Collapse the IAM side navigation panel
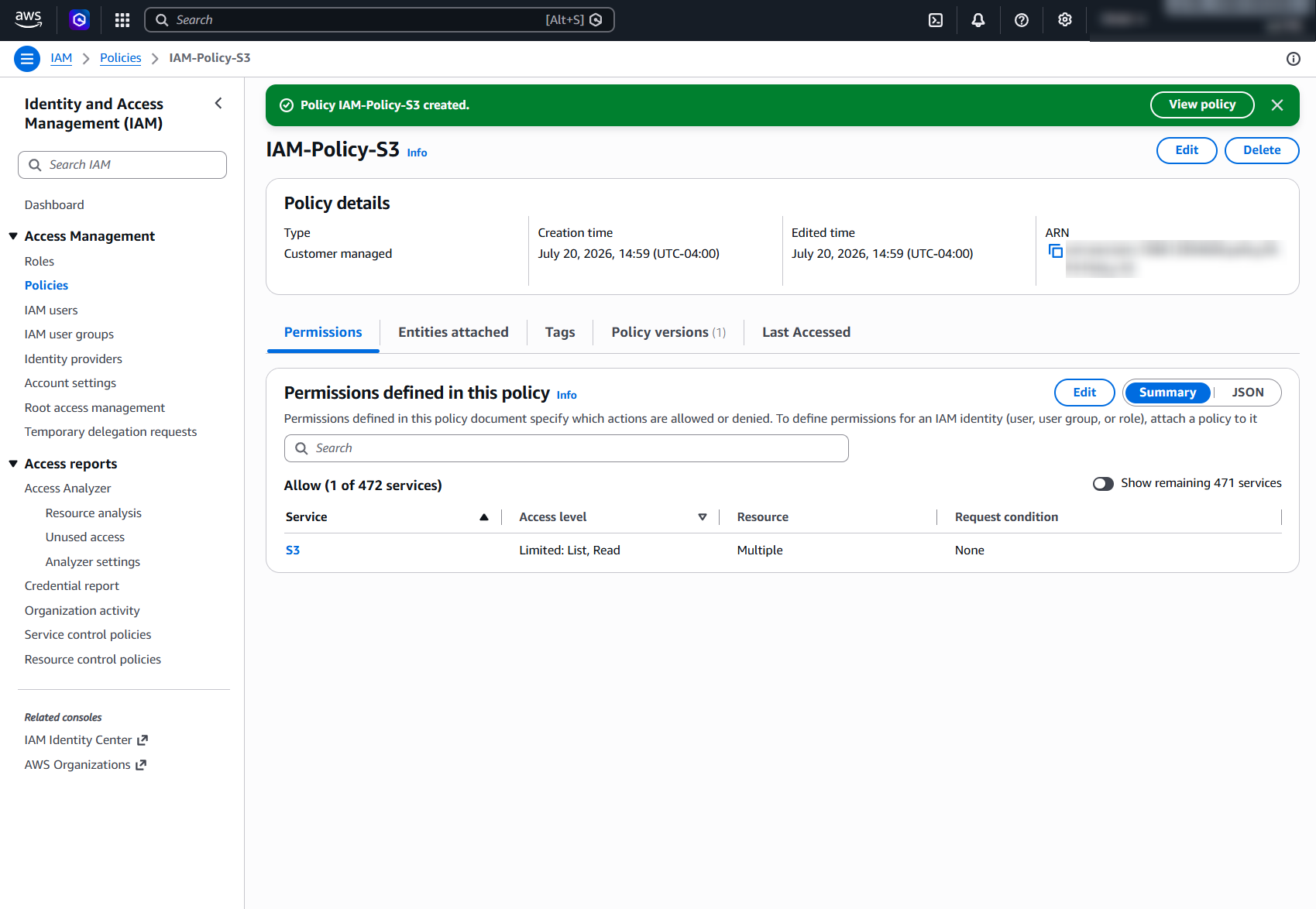This screenshot has width=1316, height=909. (218, 103)
